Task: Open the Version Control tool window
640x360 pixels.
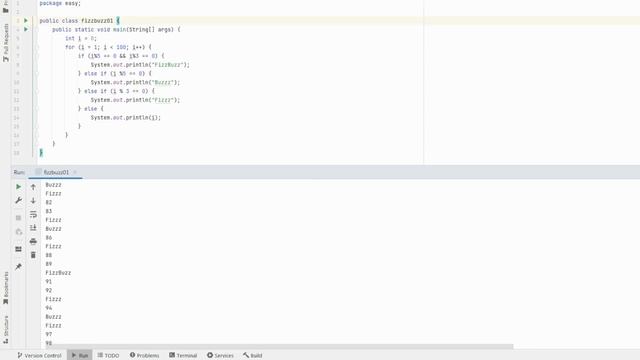Action: pos(39,356)
